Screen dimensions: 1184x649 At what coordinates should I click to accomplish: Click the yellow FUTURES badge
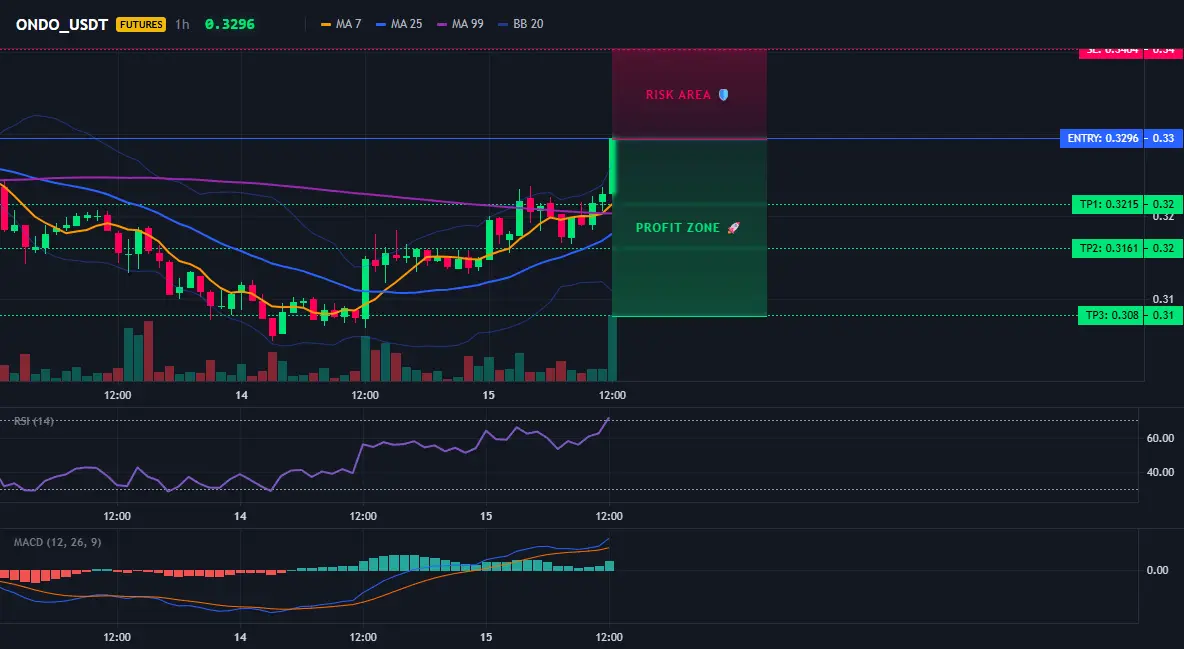click(x=140, y=24)
